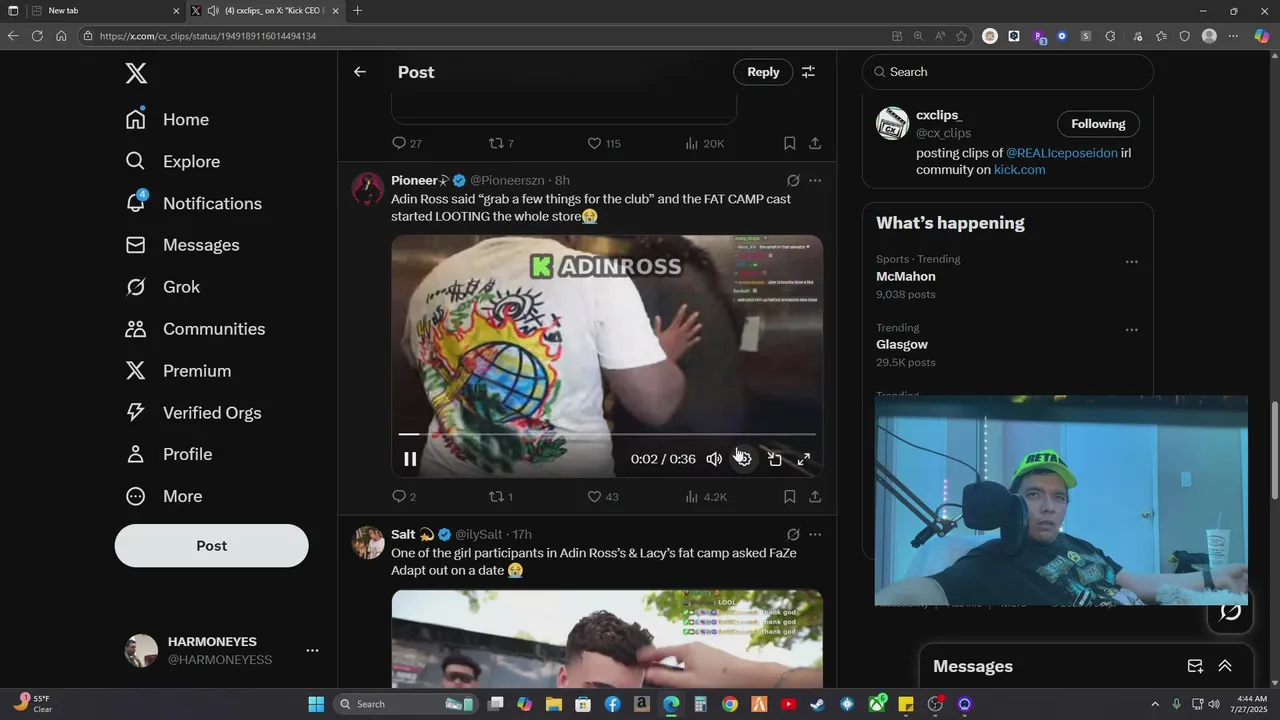Bookmark Pioneer's Adin Ross post
Viewport: 1280px width, 720px height.
click(789, 496)
